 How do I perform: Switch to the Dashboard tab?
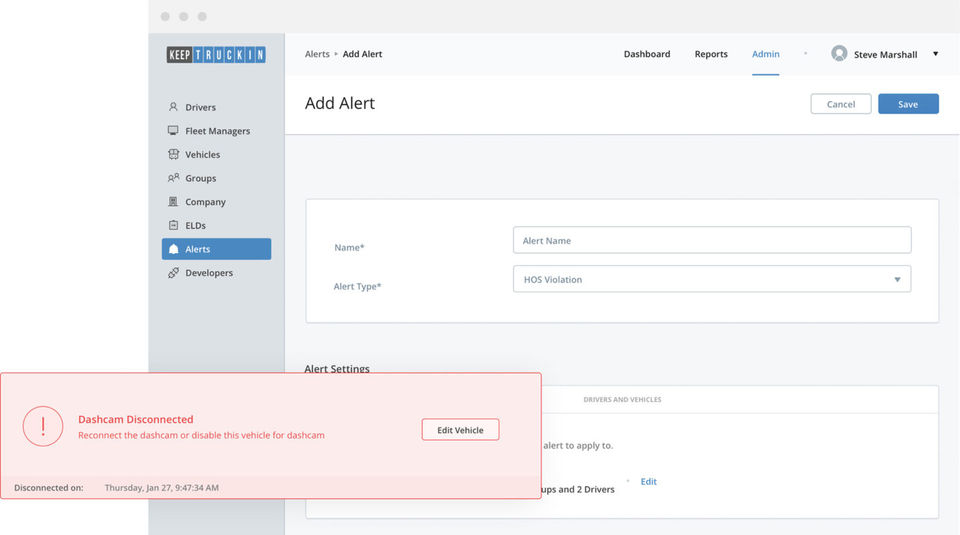647,54
